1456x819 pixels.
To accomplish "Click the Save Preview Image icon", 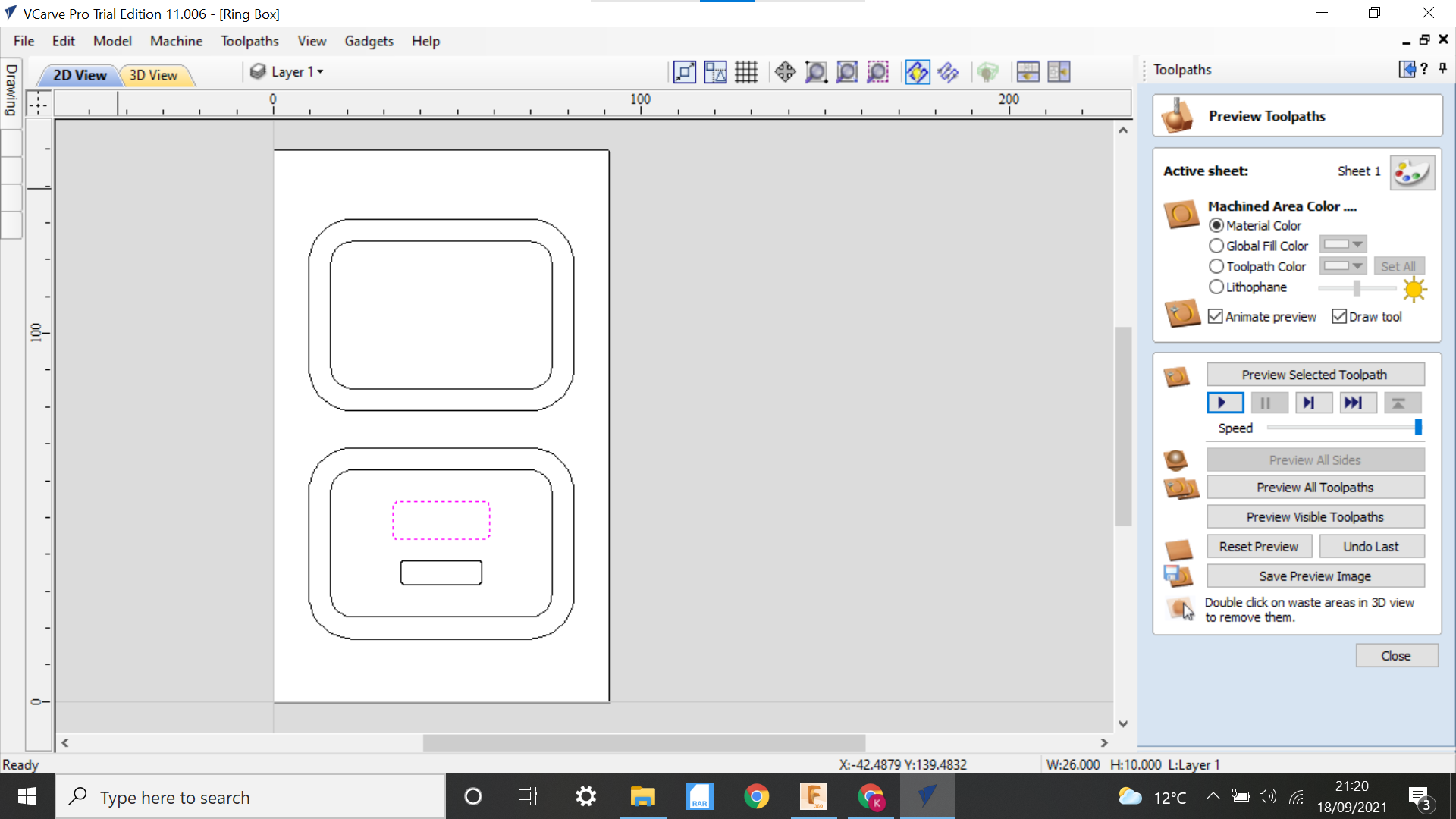I will (x=1181, y=575).
